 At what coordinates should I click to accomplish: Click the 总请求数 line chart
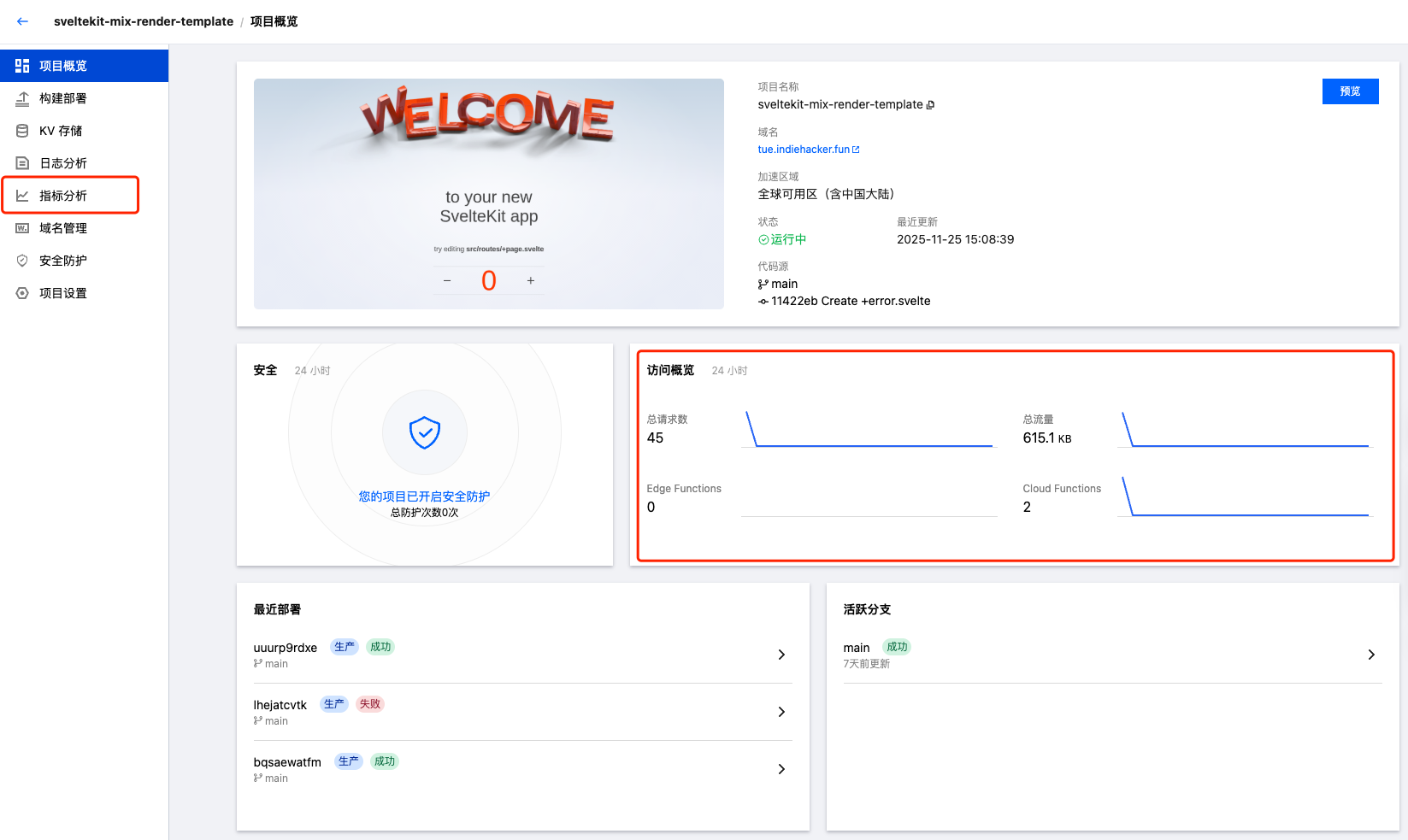tap(869, 430)
